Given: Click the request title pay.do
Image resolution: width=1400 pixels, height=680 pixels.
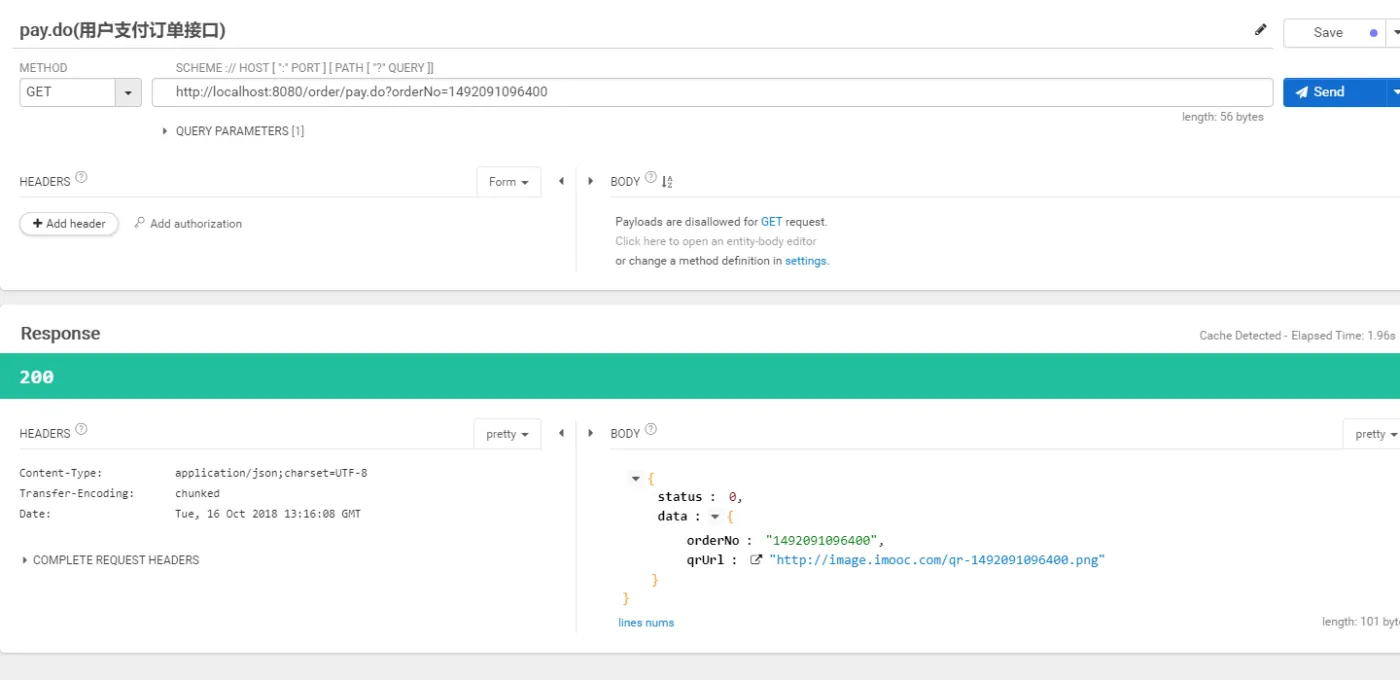Looking at the screenshot, I should (122, 31).
